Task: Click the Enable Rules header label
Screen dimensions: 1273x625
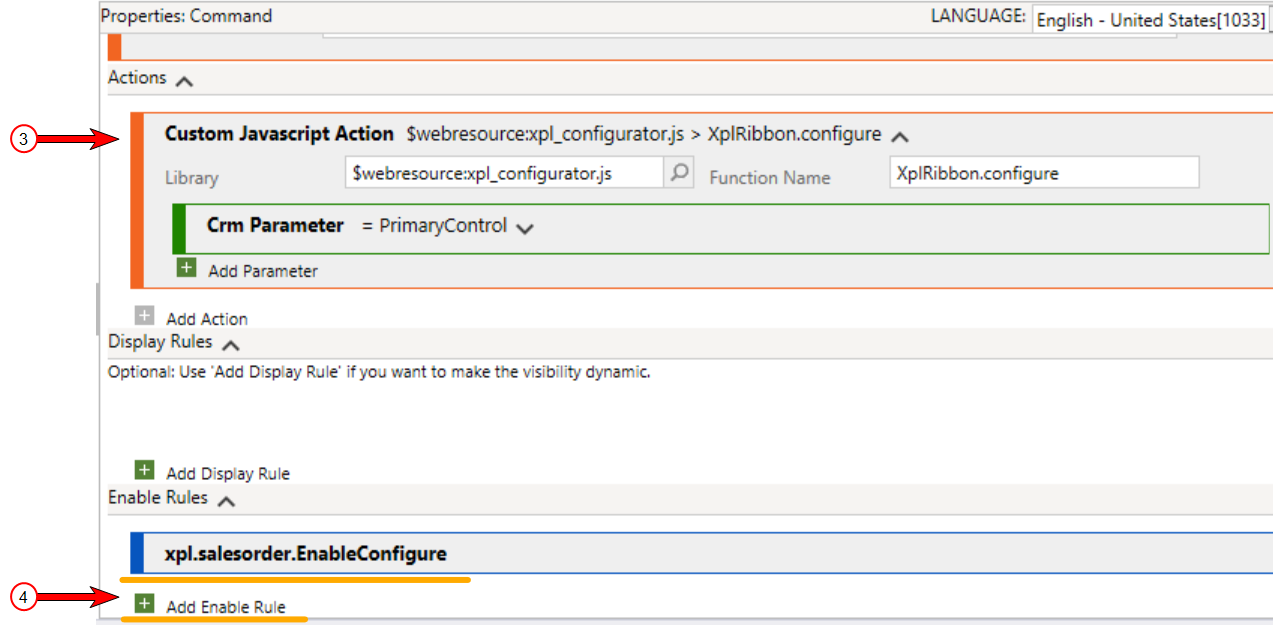Action: tap(158, 497)
